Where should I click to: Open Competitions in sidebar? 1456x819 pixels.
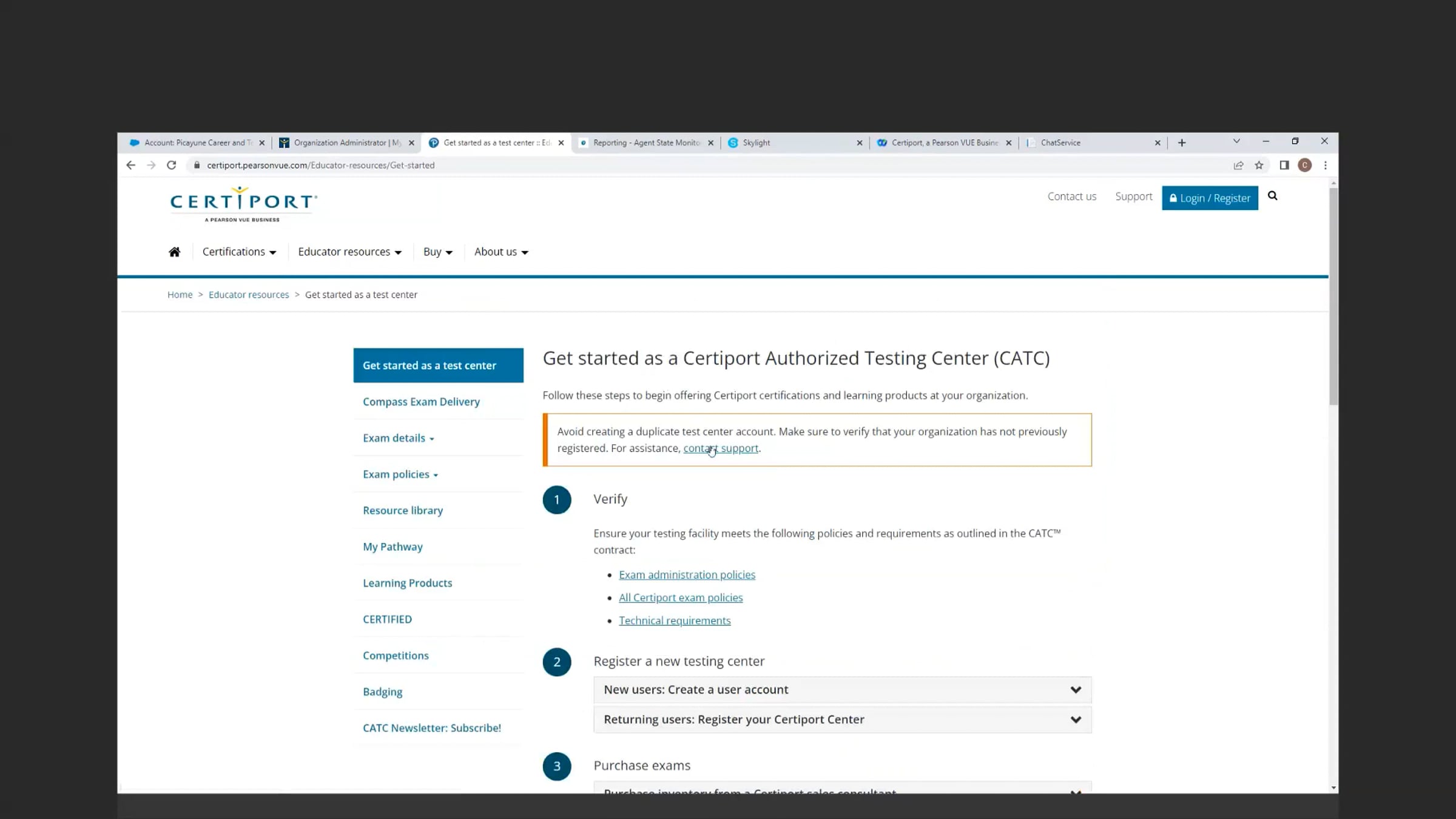396,656
